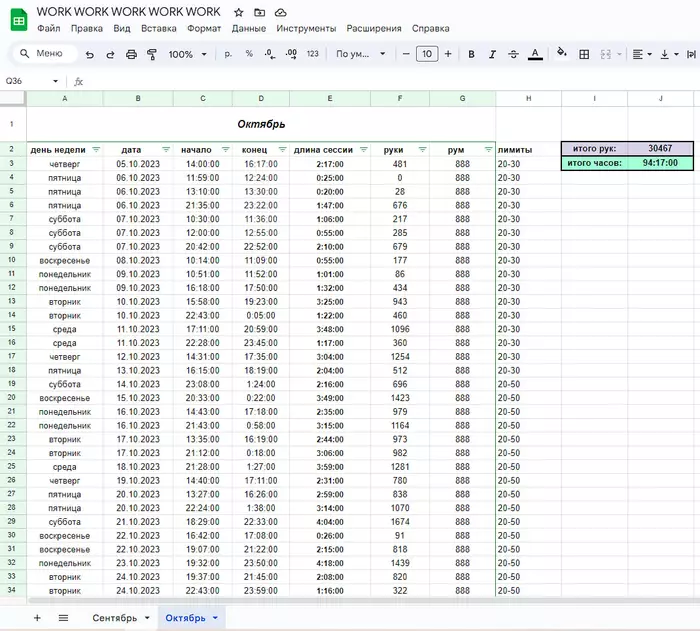
Task: Search menus with the Меню box
Action: point(44,54)
